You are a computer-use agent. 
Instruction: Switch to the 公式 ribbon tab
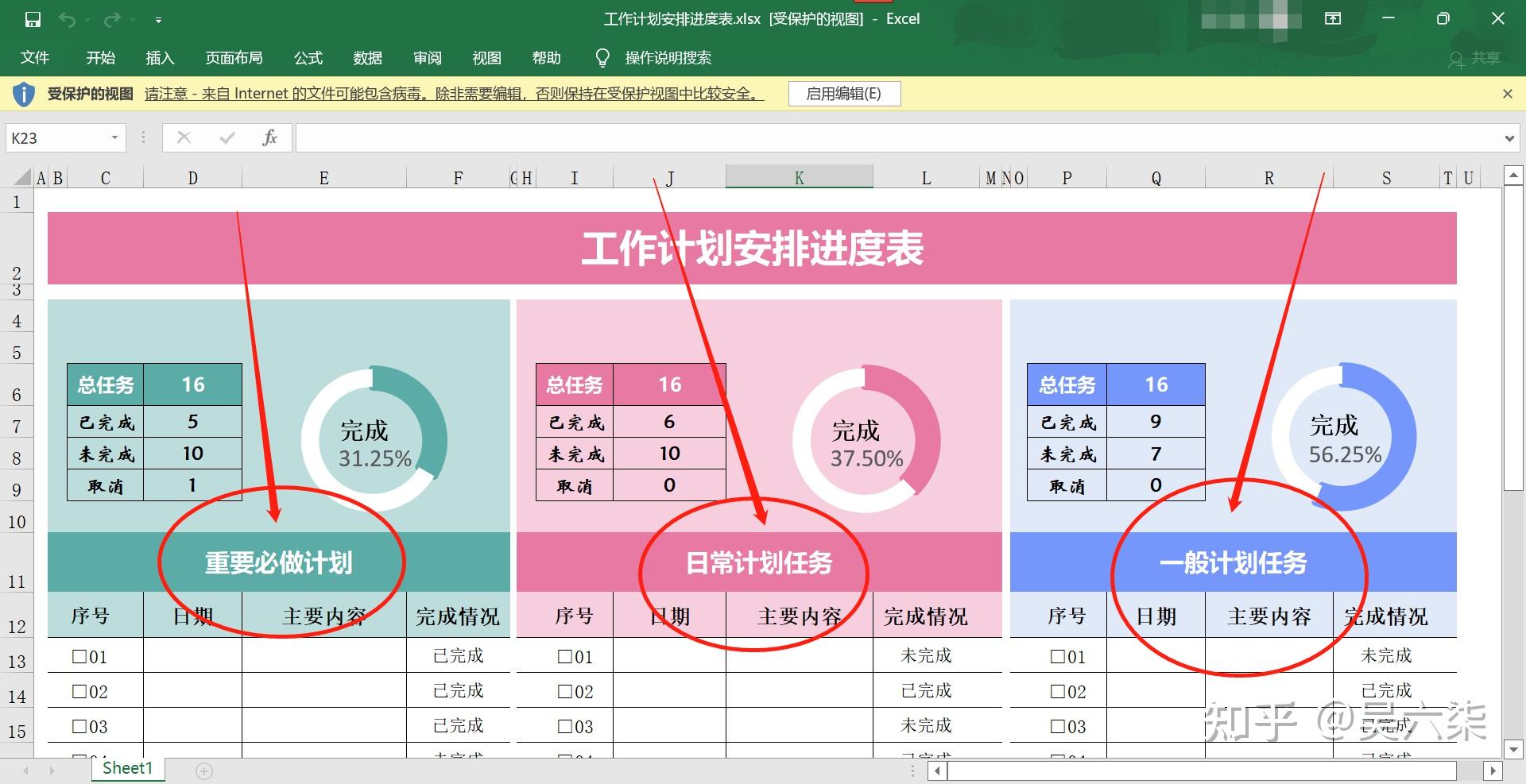coord(308,58)
